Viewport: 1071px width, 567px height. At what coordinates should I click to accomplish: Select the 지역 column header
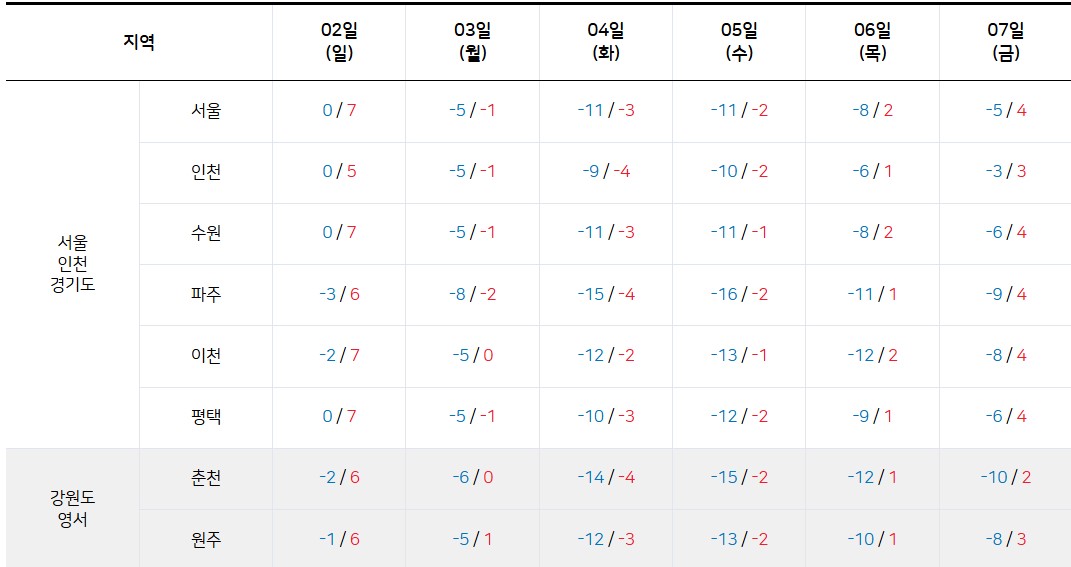click(x=139, y=42)
